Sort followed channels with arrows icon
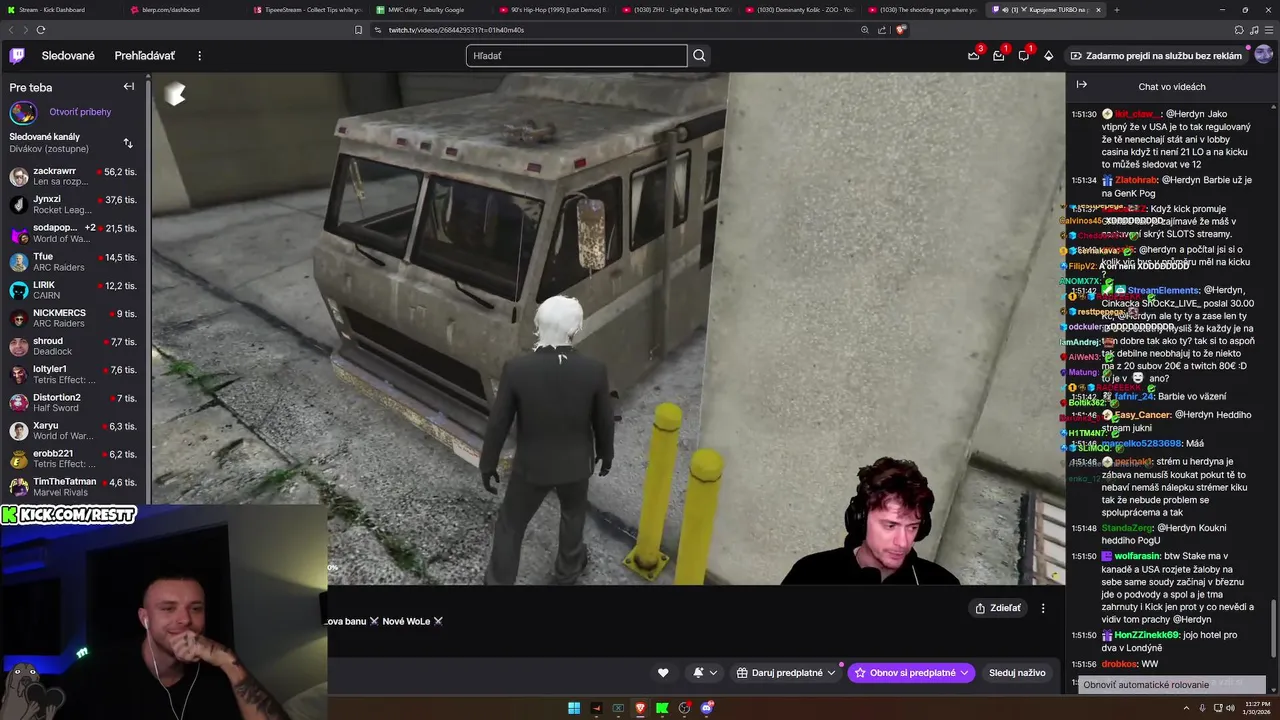The height and width of the screenshot is (720, 1280). point(128,143)
